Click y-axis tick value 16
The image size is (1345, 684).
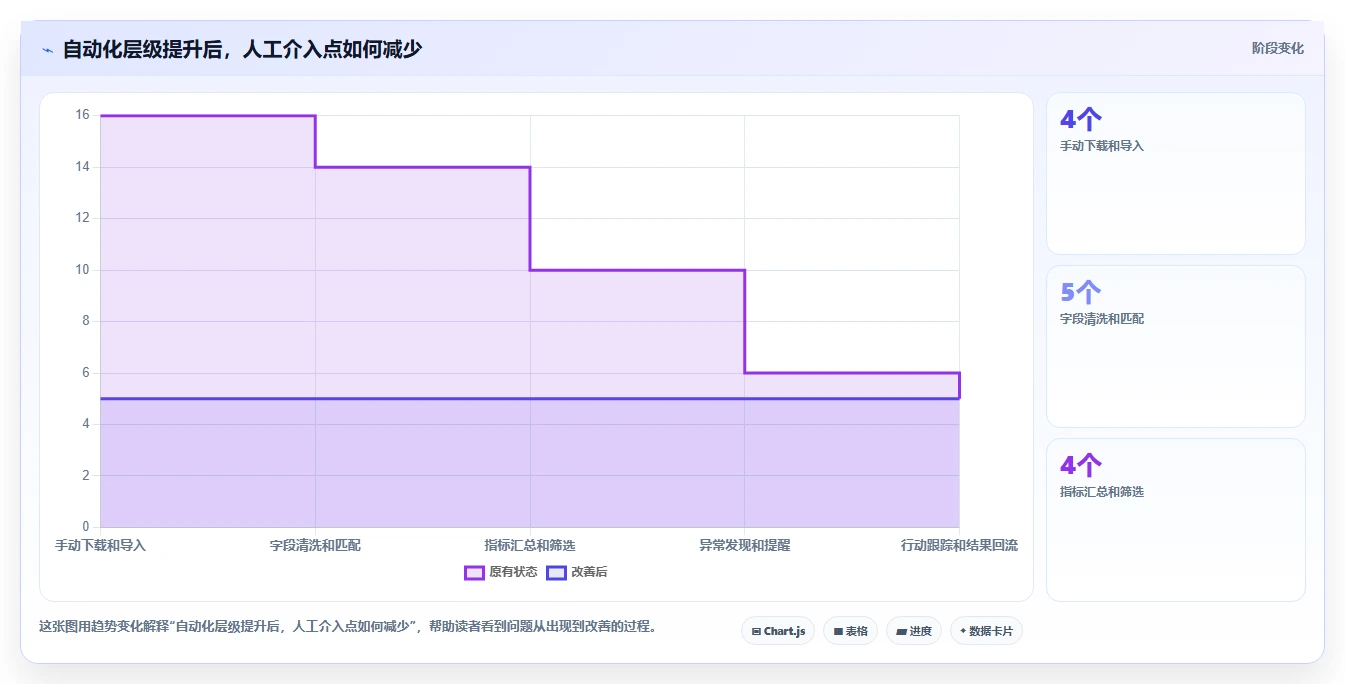(82, 115)
